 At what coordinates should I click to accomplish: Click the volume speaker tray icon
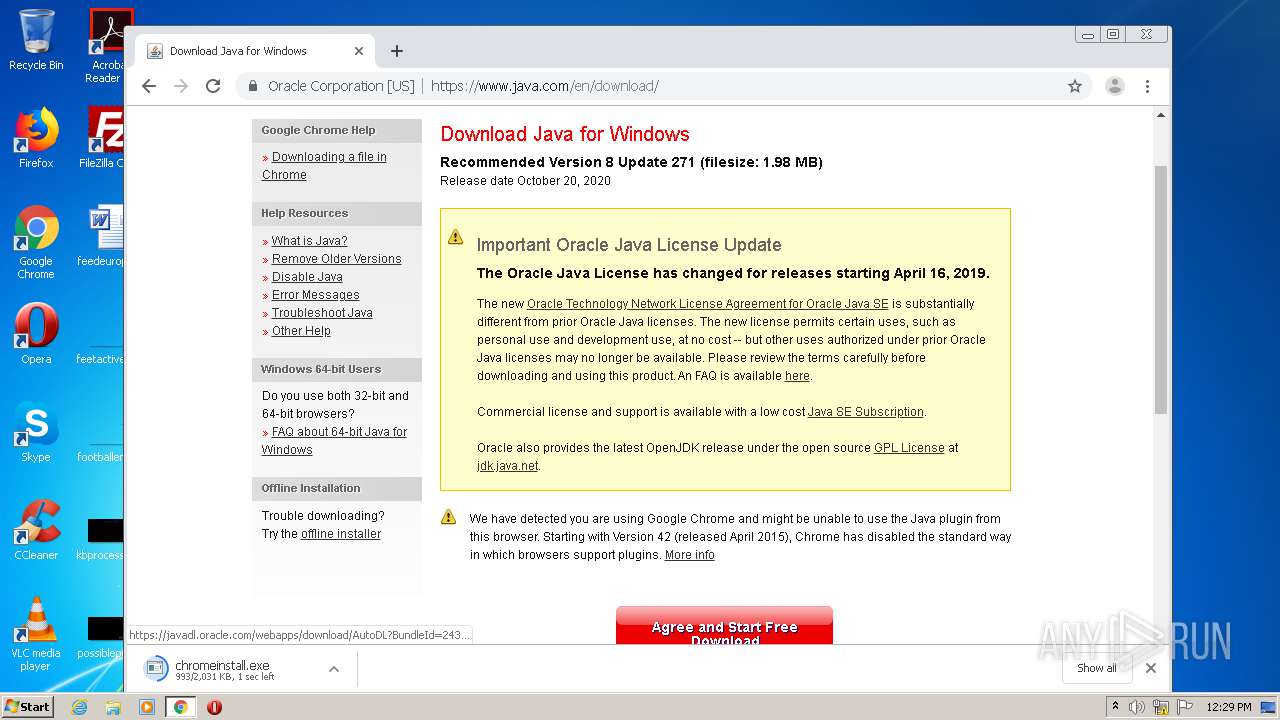[1137, 707]
